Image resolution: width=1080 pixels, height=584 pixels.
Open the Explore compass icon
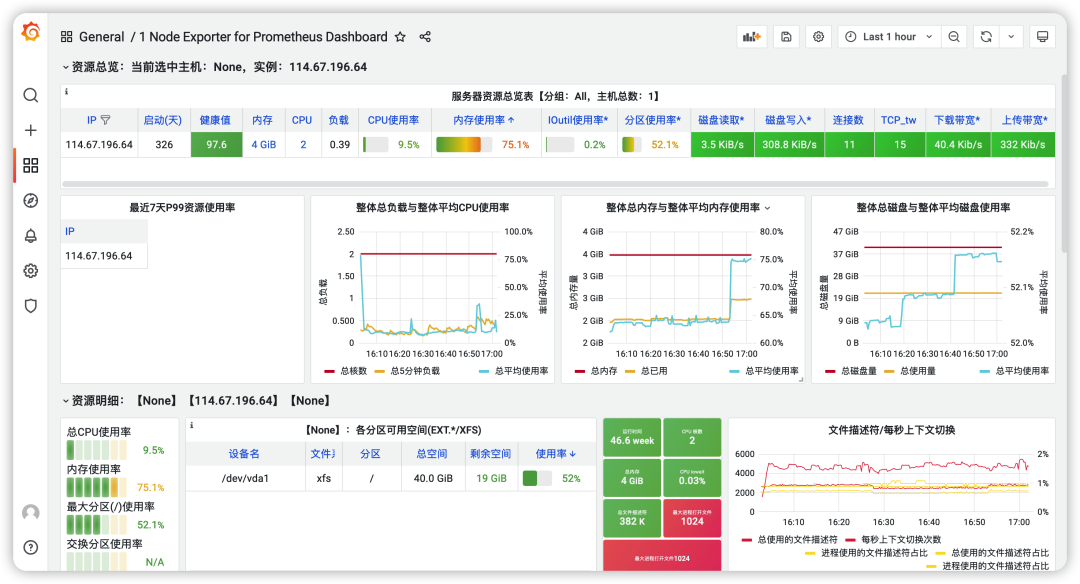pos(30,200)
